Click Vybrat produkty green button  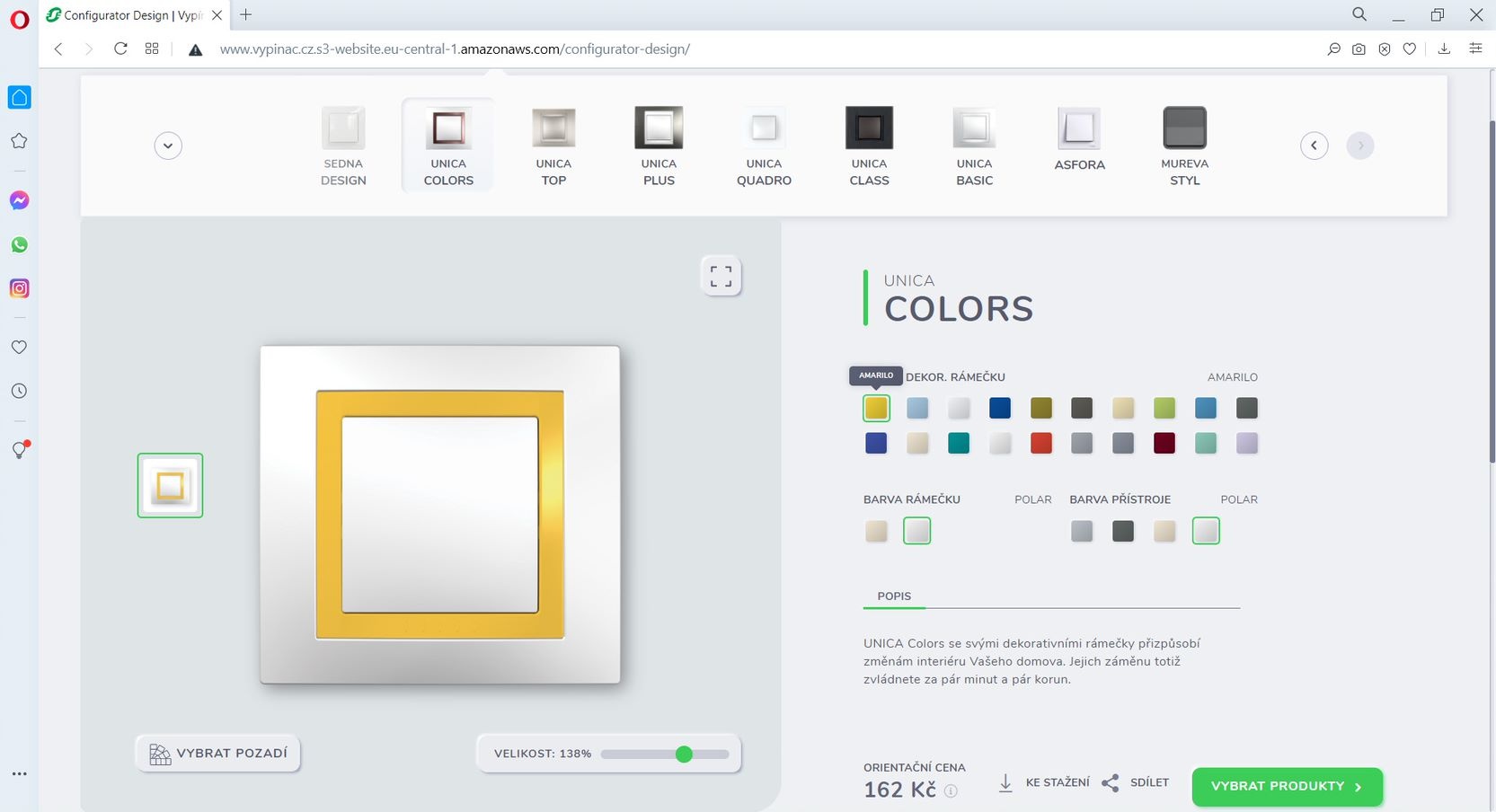[x=1287, y=786]
